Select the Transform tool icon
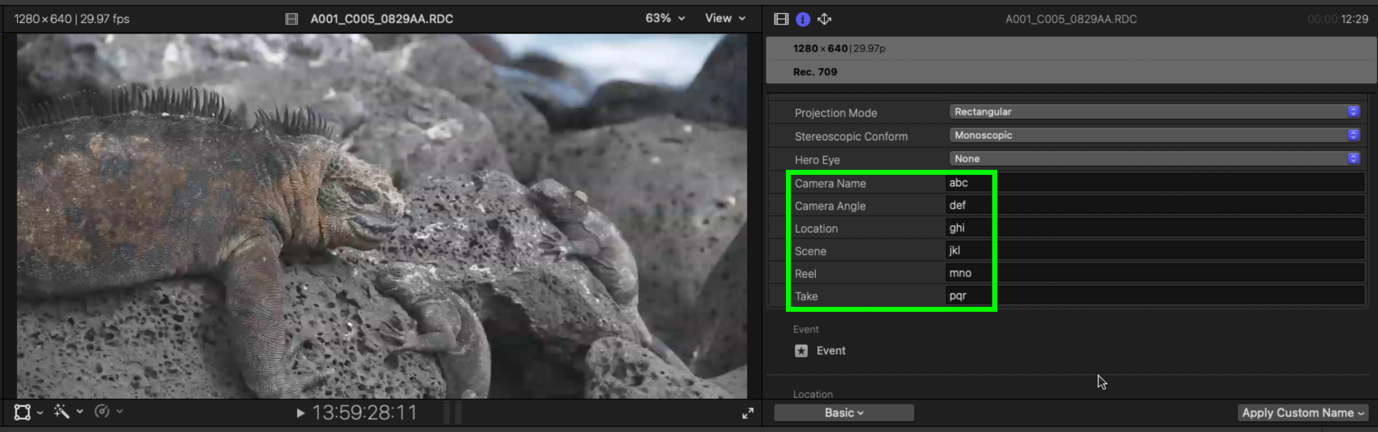Screen dimensions: 1378x432 click(22, 412)
